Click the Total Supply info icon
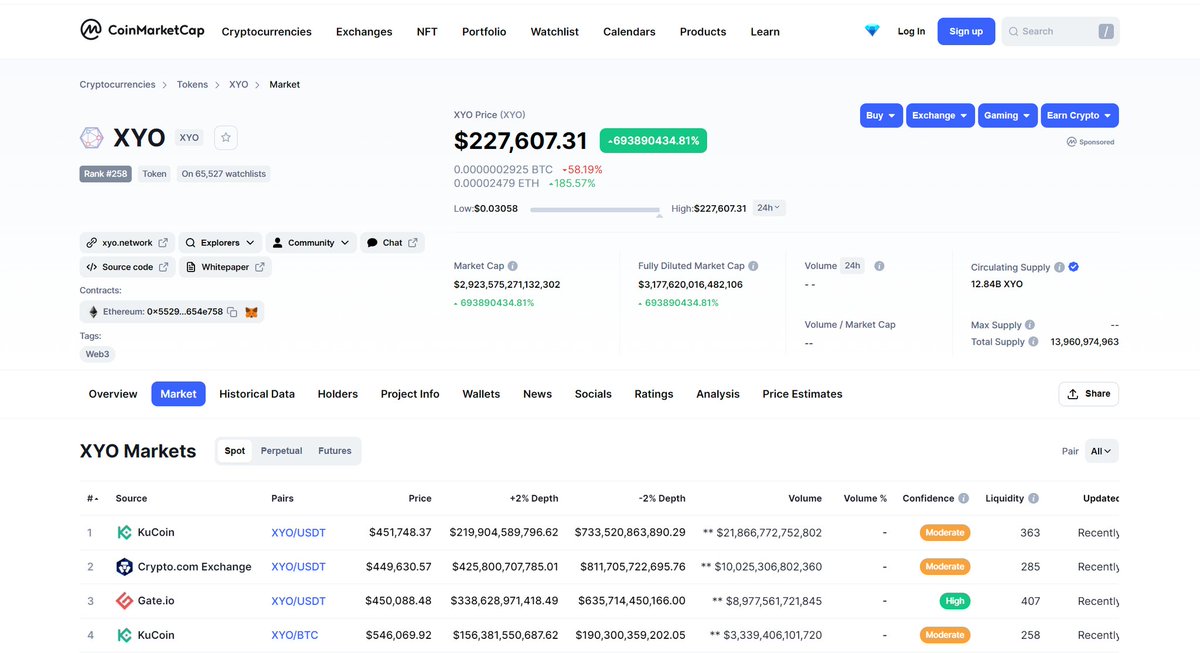The height and width of the screenshot is (653, 1200). (x=1034, y=341)
